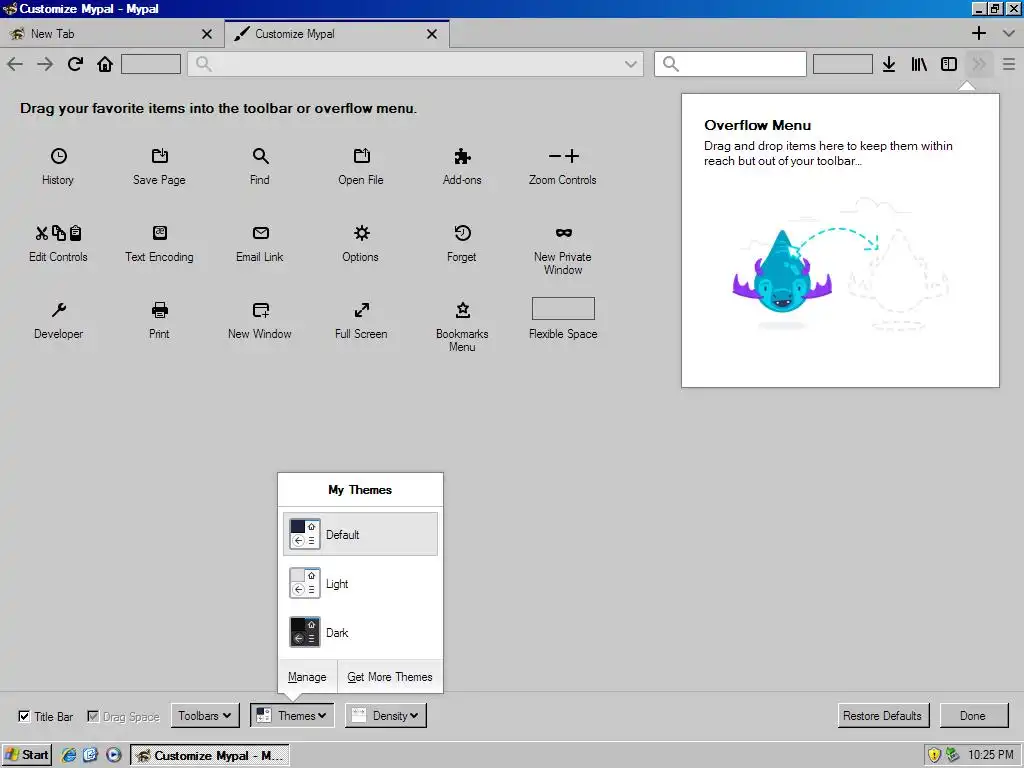
Task: Expand the list all tabs chevron
Action: click(1008, 33)
